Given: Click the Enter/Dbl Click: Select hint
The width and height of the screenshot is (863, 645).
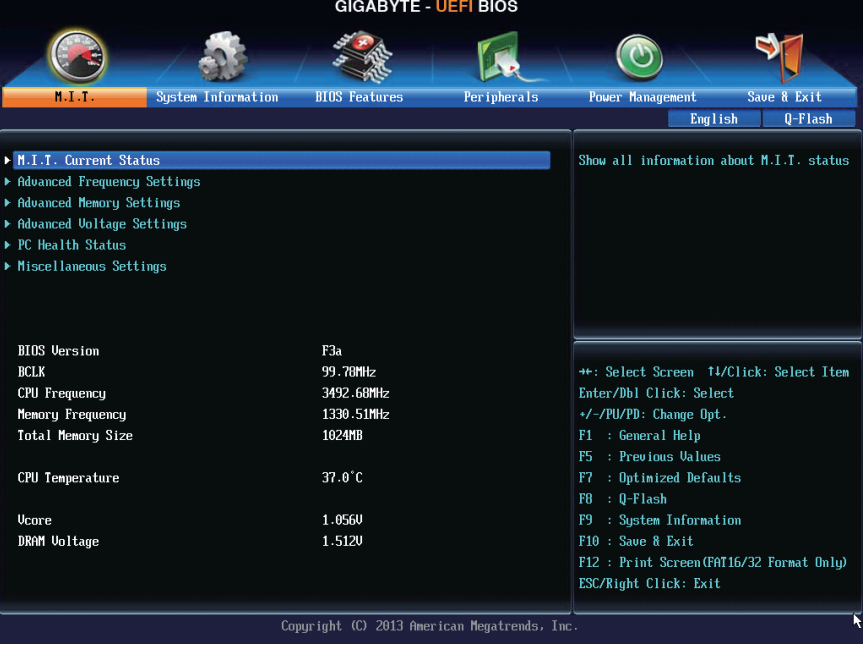Looking at the screenshot, I should (x=656, y=393).
